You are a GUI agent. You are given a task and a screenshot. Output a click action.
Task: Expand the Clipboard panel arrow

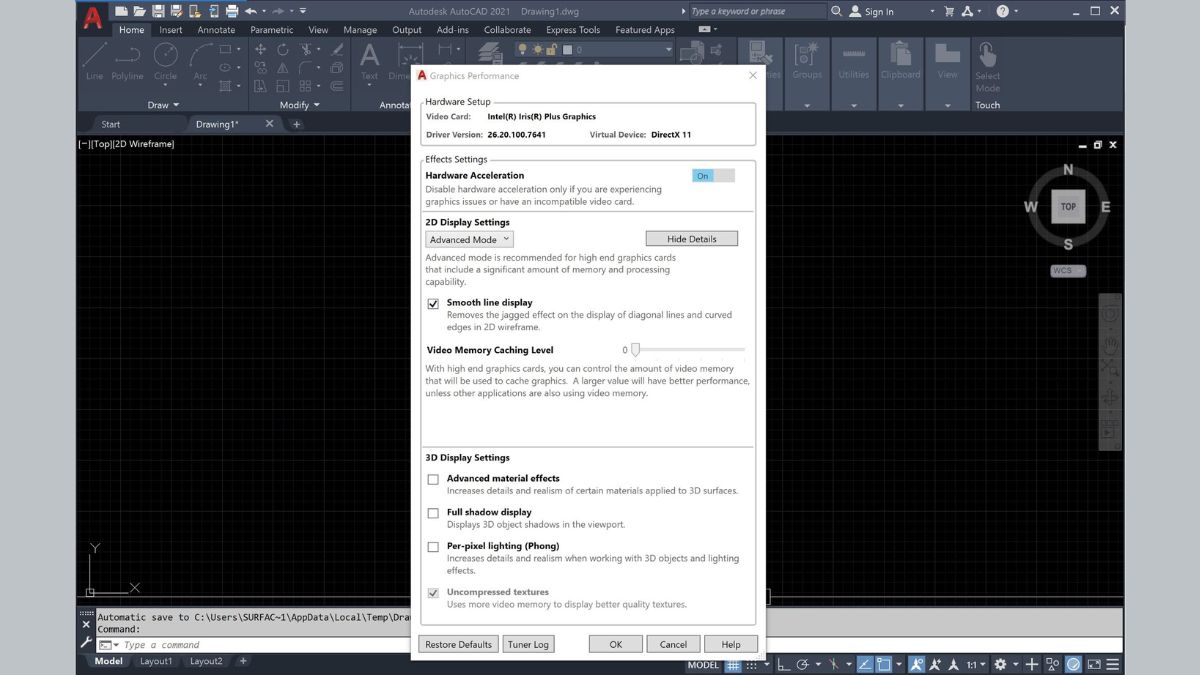click(x=900, y=104)
